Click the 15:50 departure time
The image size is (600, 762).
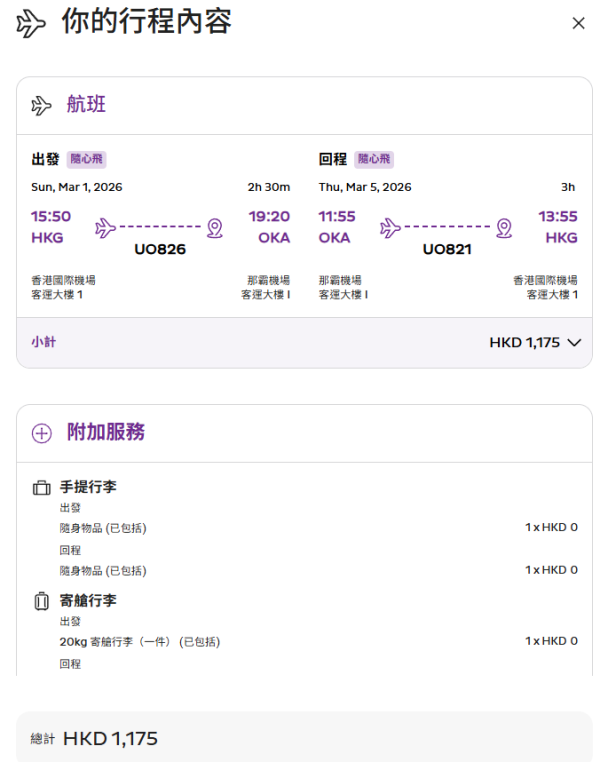pos(51,216)
